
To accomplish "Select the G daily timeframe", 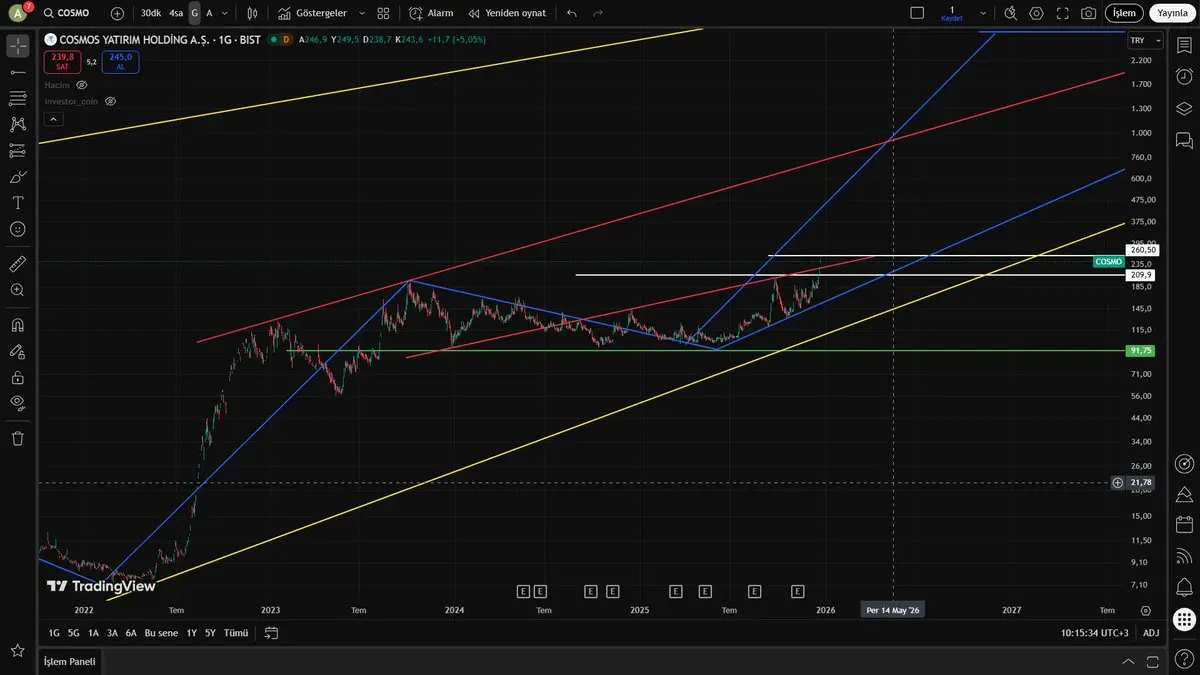I will pyautogui.click(x=194, y=13).
